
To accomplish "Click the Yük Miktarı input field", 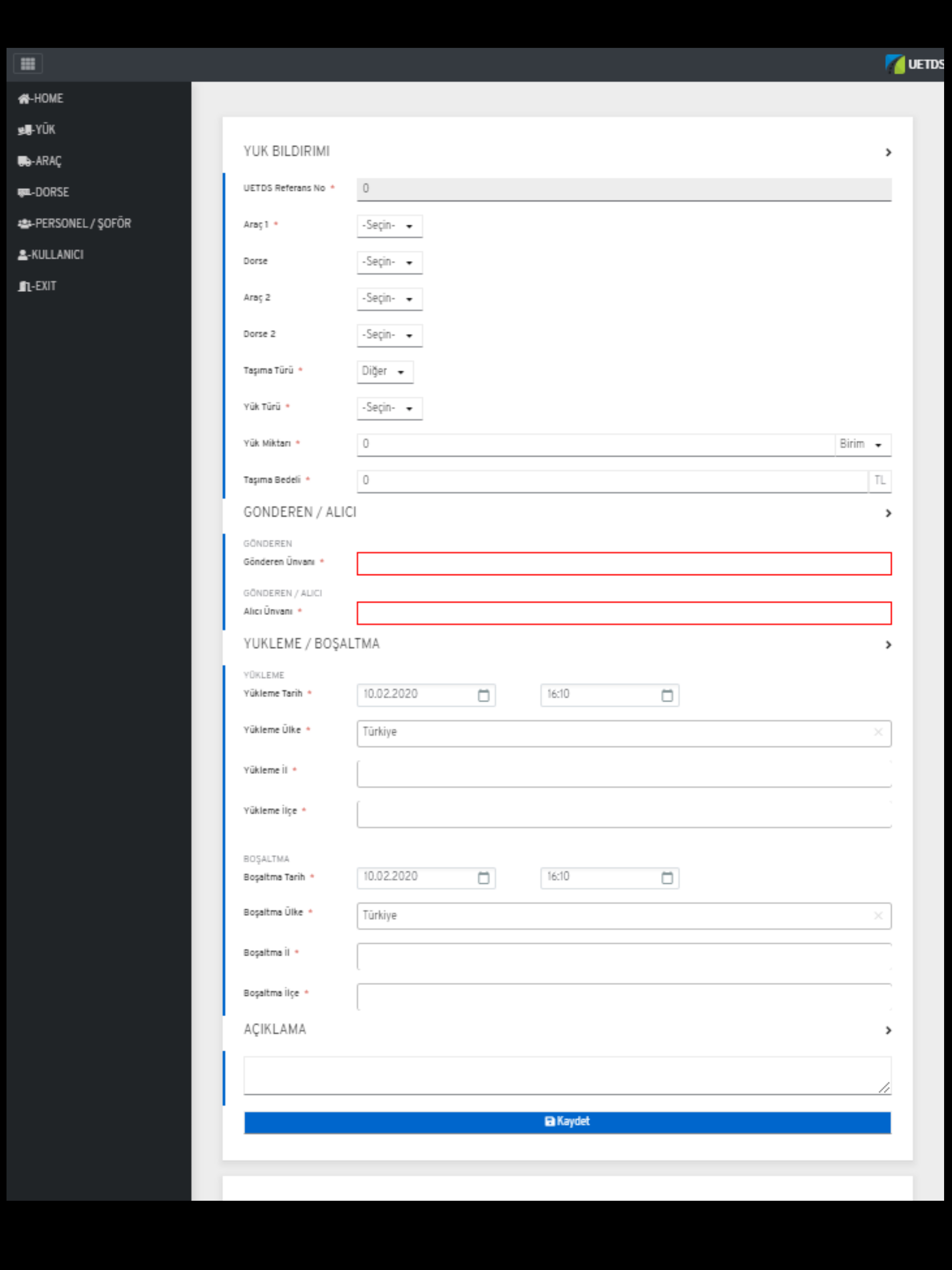I will tap(595, 445).
